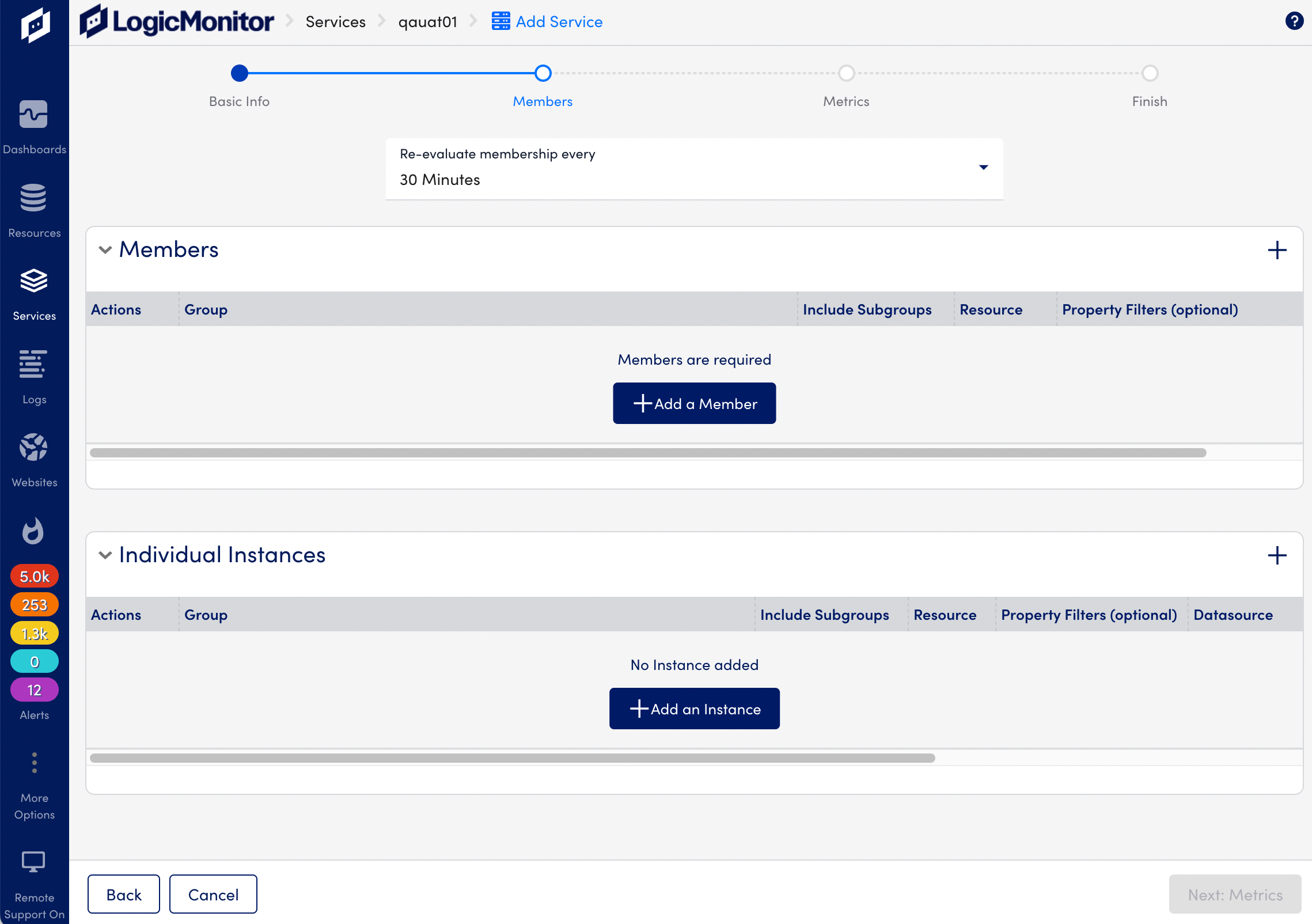Screen dimensions: 1312x924
Task: Open the help question mark icon
Action: point(1294,21)
